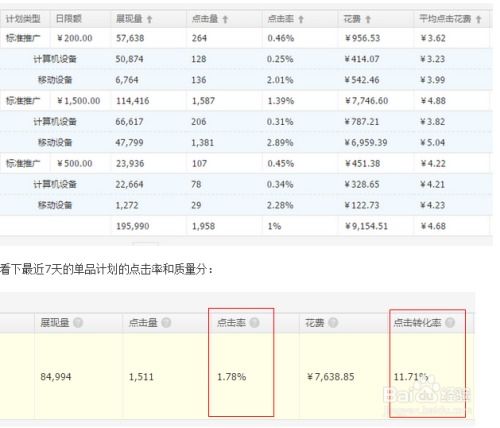Click the total 1,958 clicks value
This screenshot has height=428, width=500.
click(203, 226)
